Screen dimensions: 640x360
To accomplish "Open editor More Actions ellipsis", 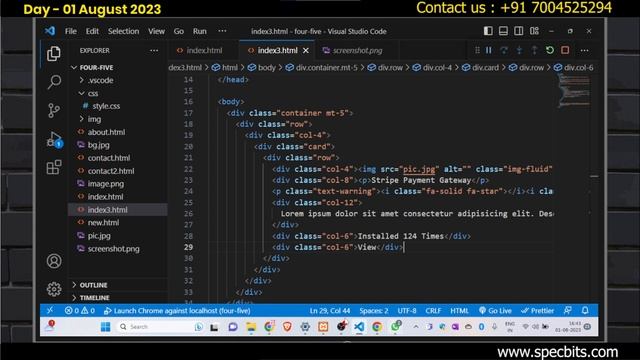I will (584, 51).
